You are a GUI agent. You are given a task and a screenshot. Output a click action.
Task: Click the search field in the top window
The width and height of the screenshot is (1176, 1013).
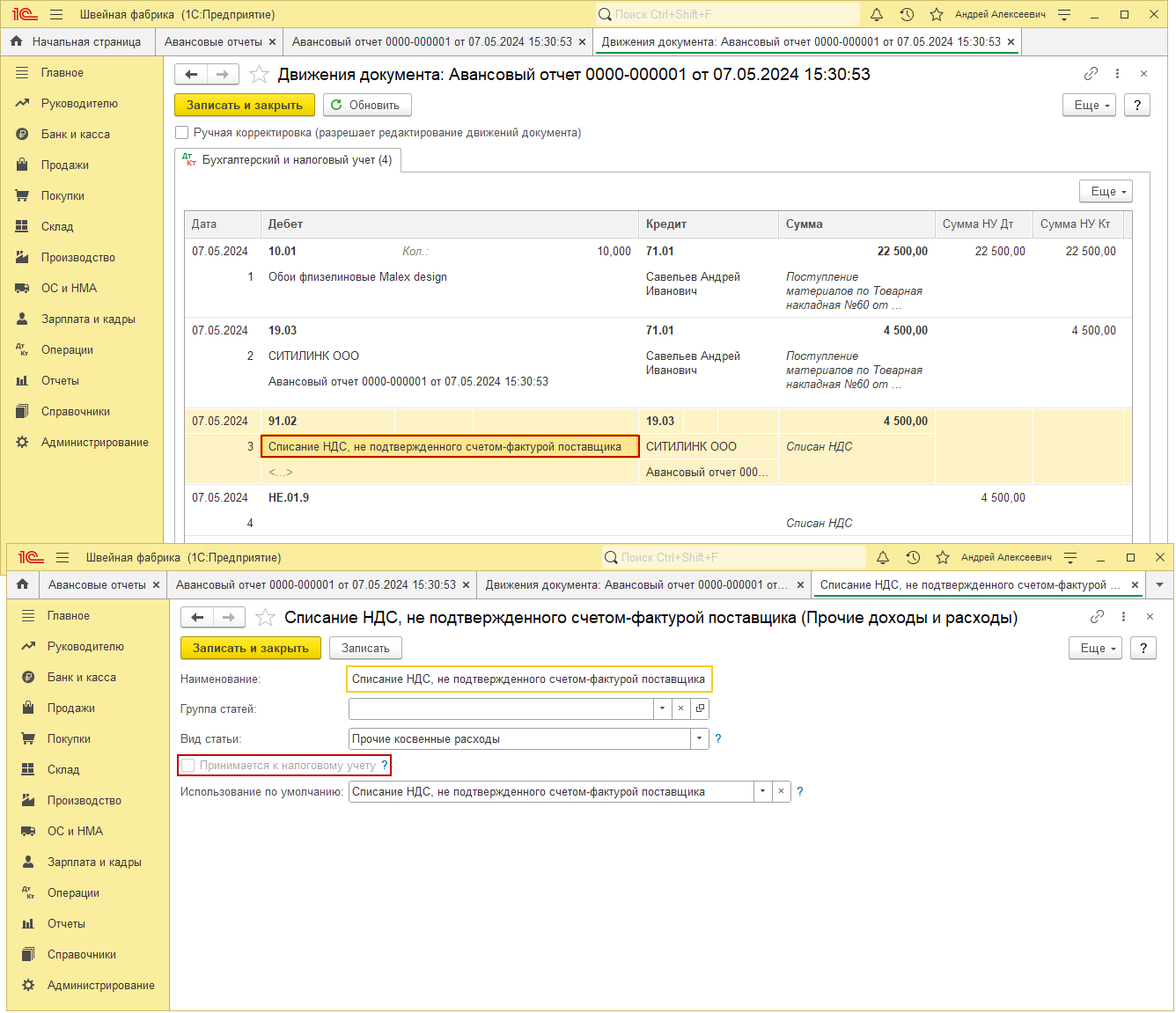(727, 14)
